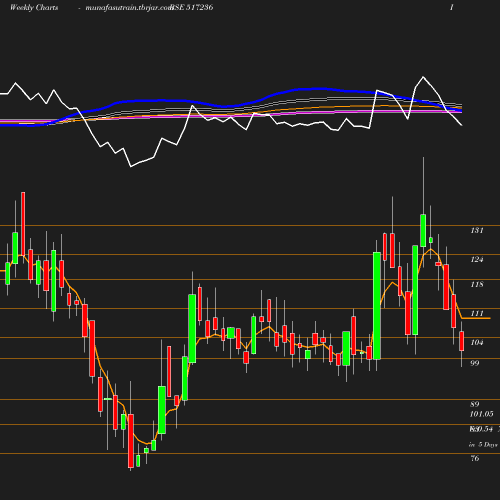Click the 'Weekly Charts' title text

[34, 7]
